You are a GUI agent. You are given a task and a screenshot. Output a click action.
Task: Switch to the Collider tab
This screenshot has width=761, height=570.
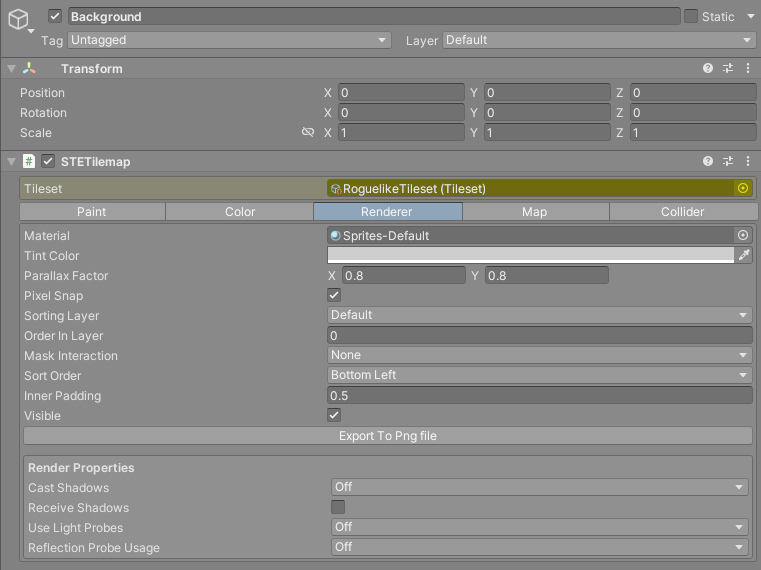682,212
